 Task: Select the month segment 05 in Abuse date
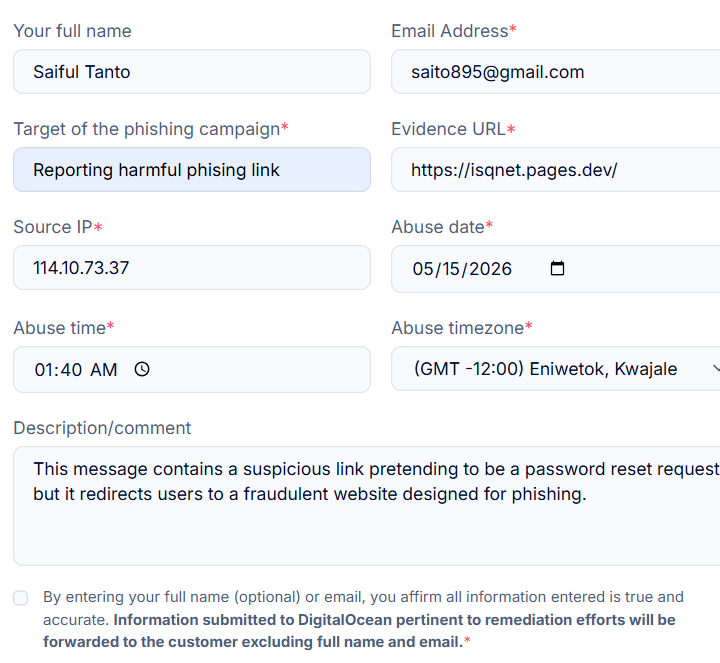coord(423,269)
